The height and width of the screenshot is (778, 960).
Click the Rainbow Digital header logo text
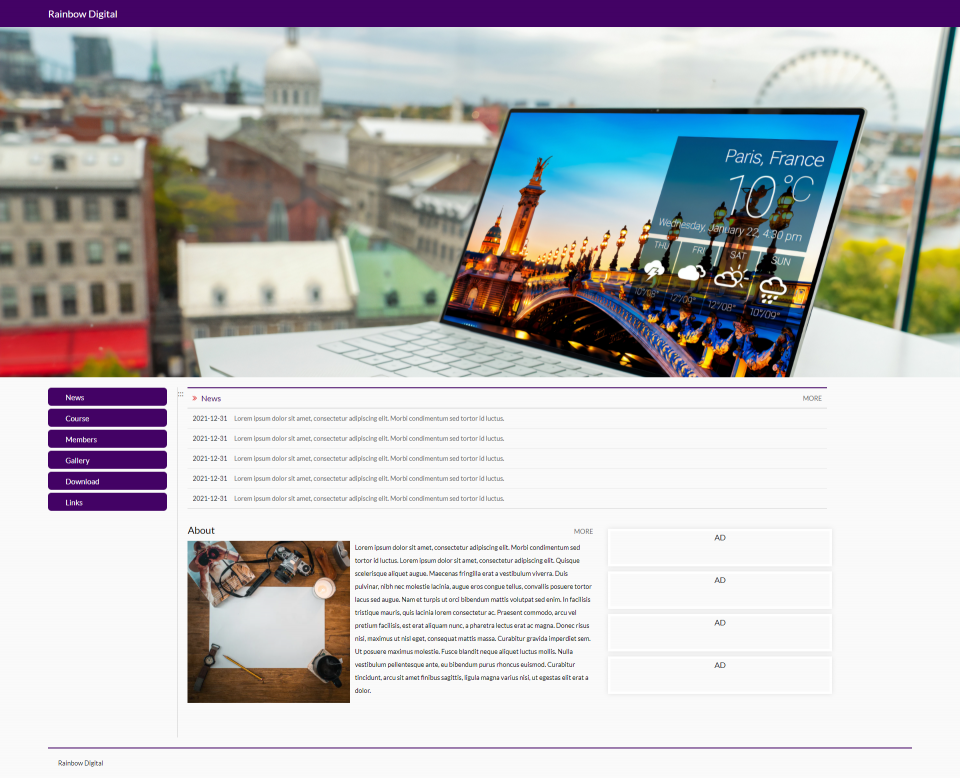coord(83,14)
